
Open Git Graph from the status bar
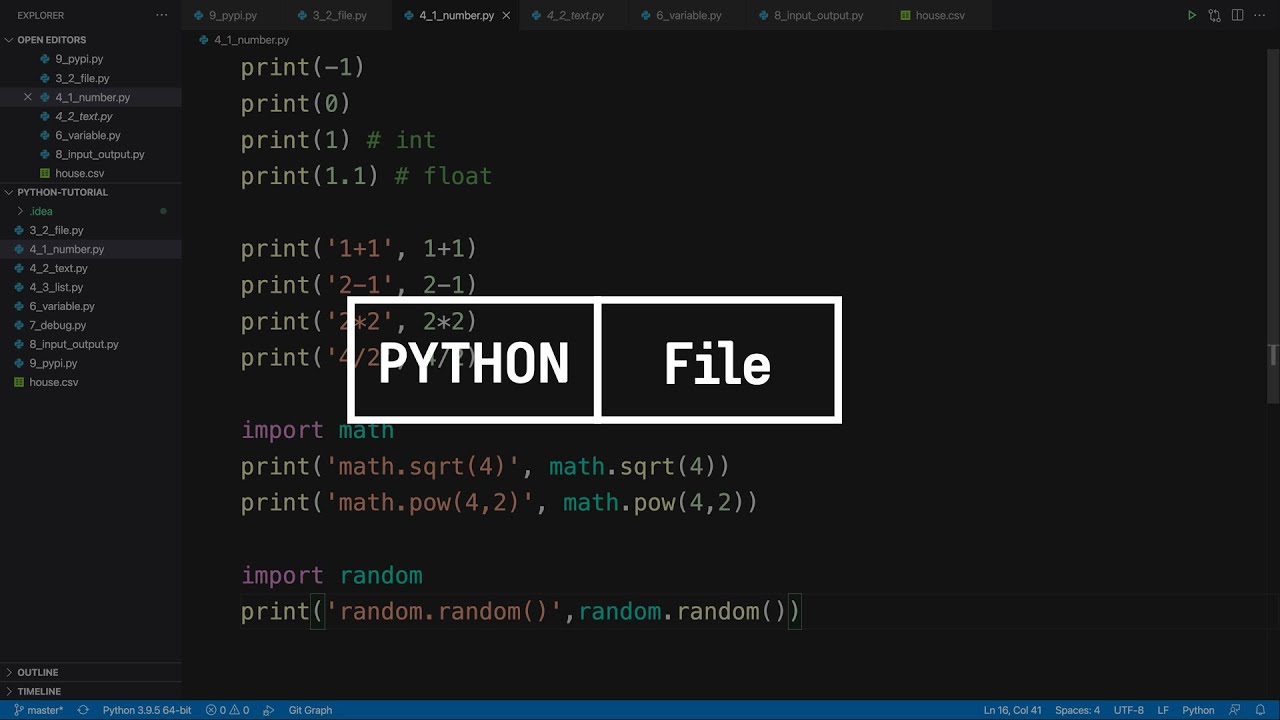(x=310, y=710)
